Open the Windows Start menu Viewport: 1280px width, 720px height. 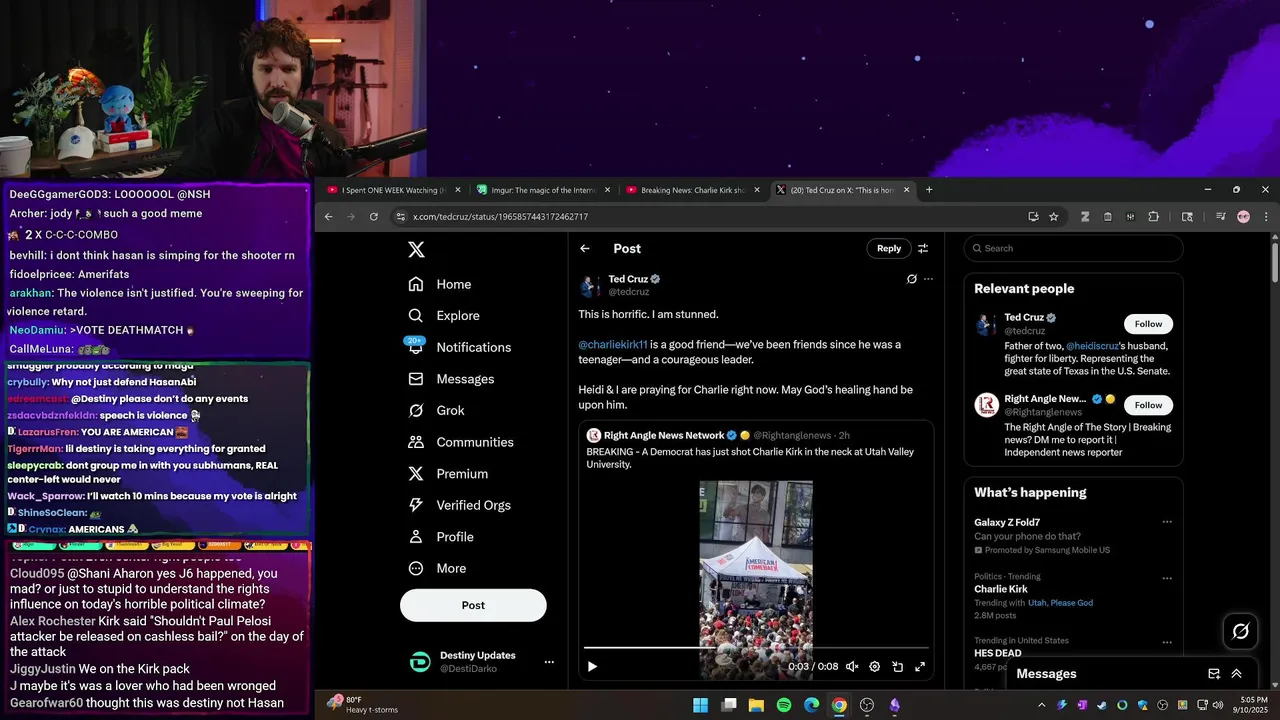701,705
